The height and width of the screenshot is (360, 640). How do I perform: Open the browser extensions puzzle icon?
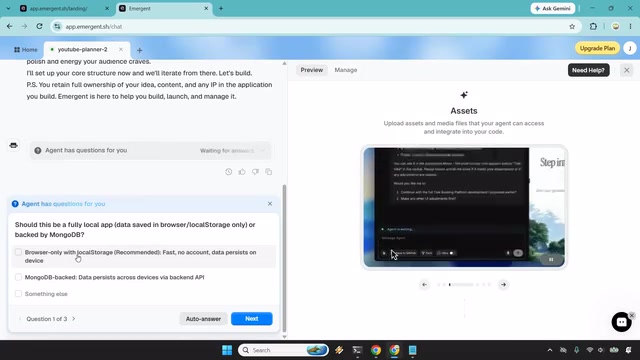tap(593, 26)
